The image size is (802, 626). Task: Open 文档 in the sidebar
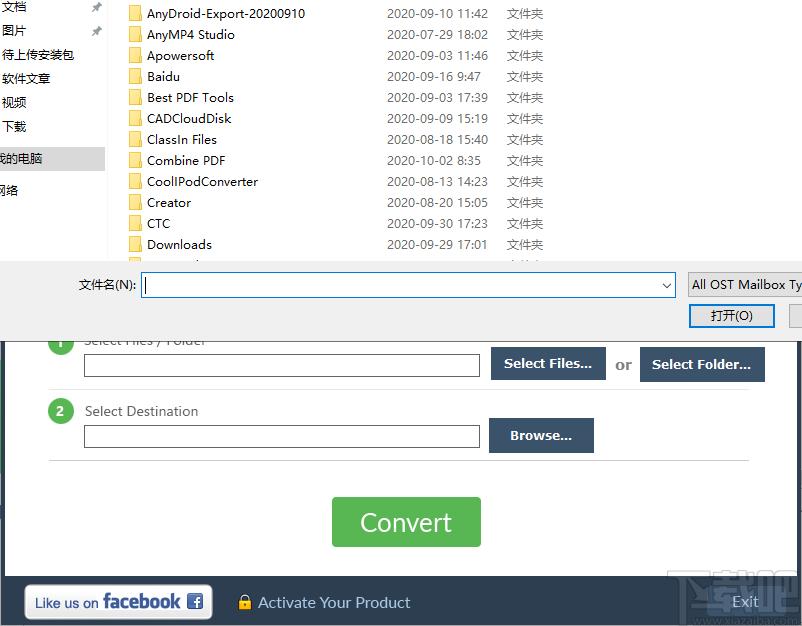(14, 7)
